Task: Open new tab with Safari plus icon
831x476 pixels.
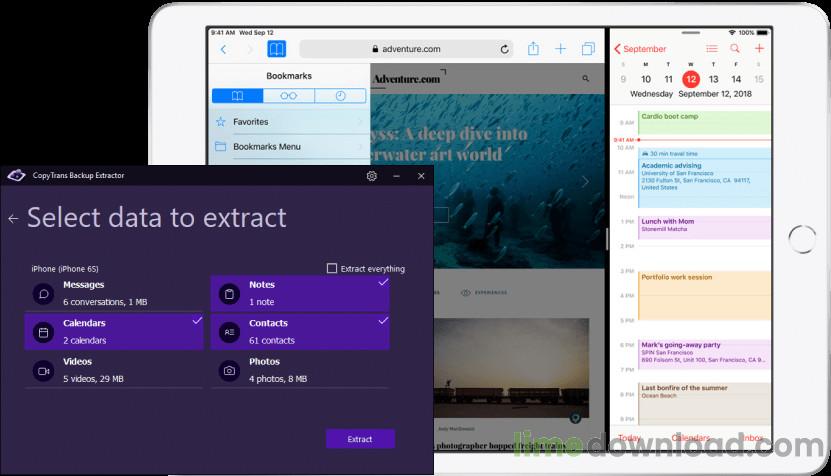Action: pyautogui.click(x=560, y=49)
